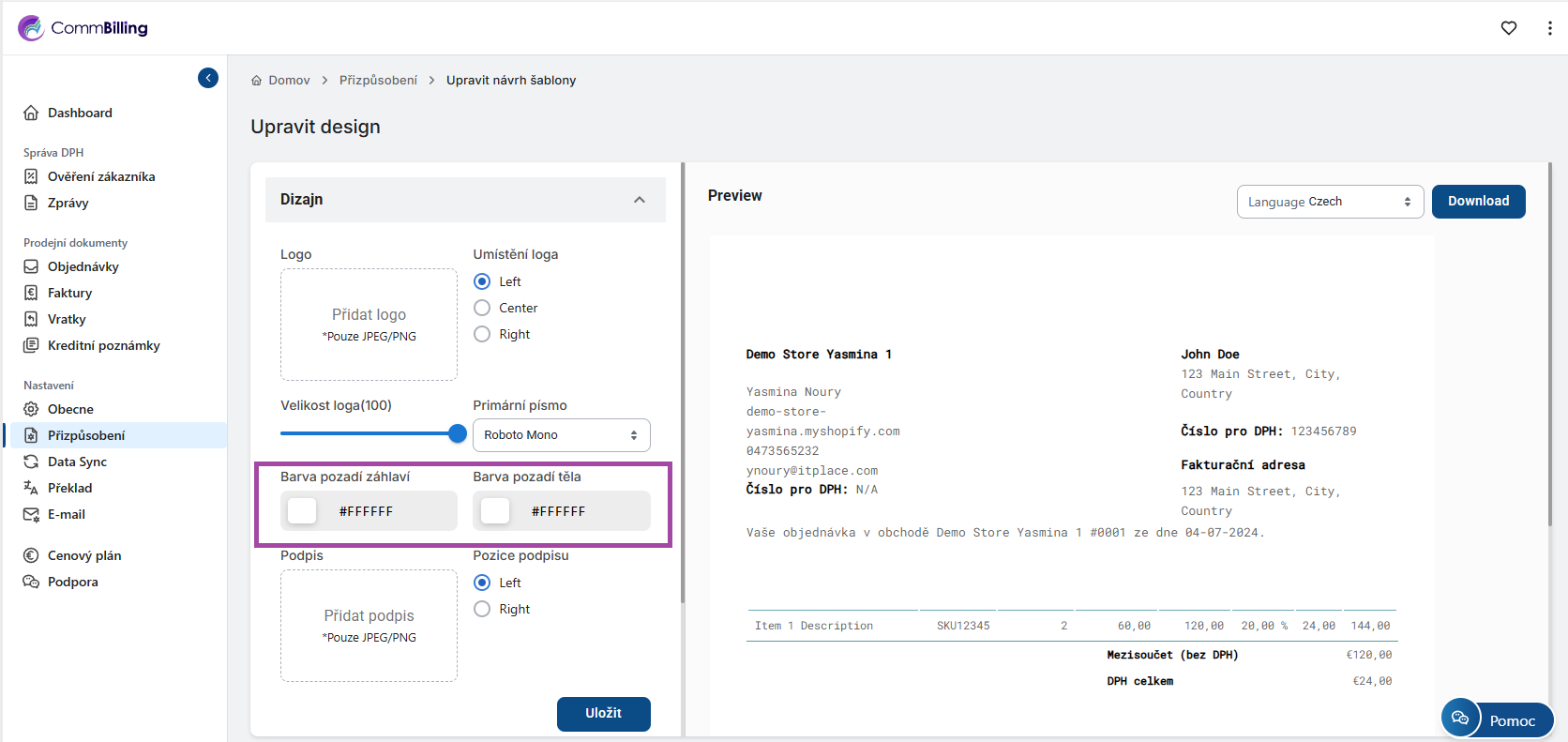The image size is (1568, 742).
Task: Open body background color swatch
Action: click(494, 511)
